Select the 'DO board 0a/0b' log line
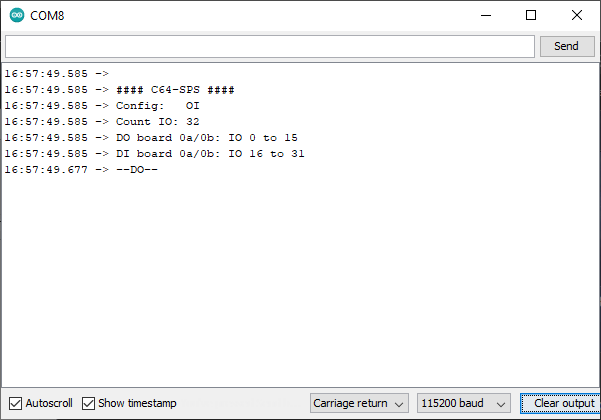The height and width of the screenshot is (420, 601). pos(151,138)
